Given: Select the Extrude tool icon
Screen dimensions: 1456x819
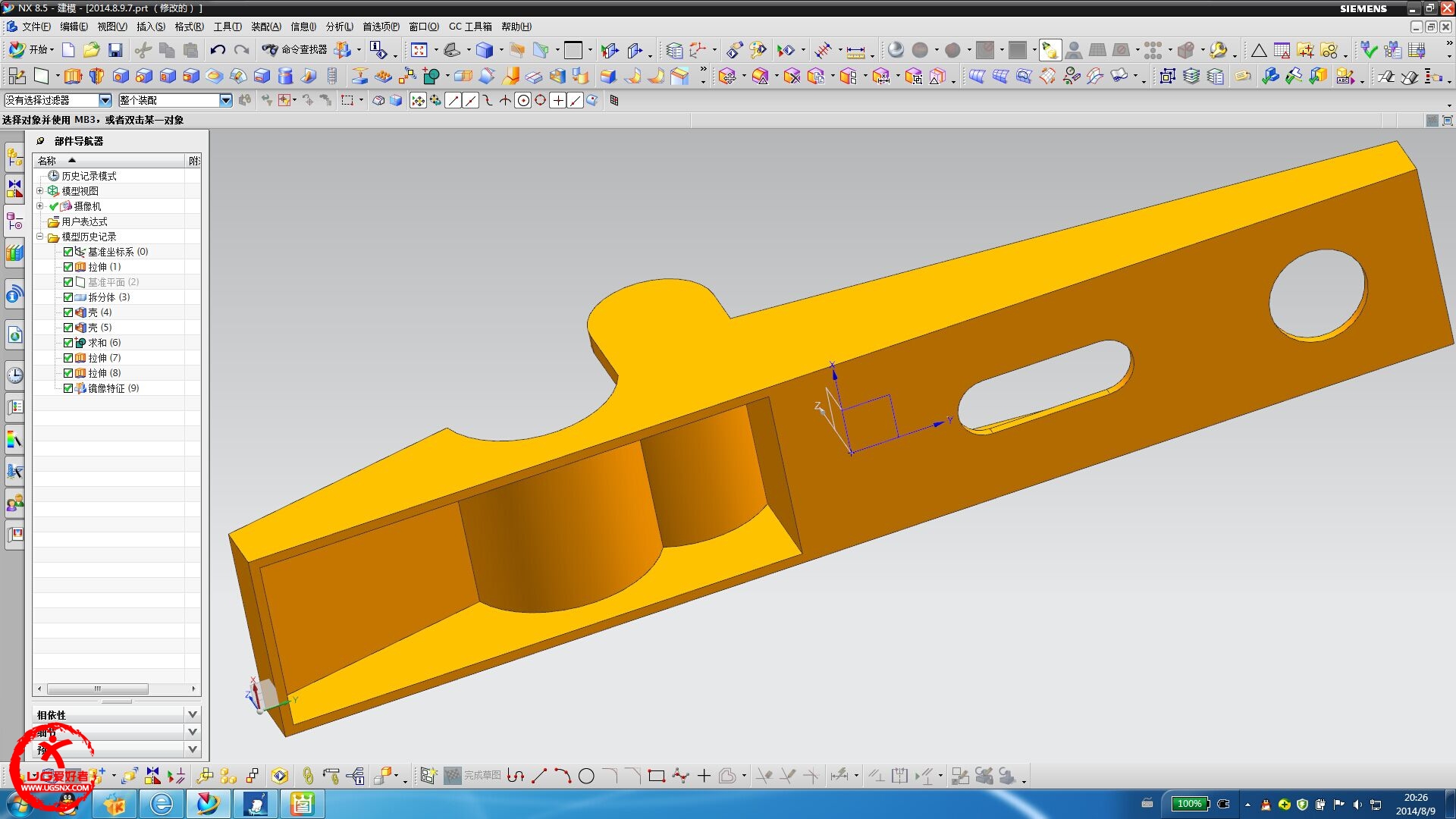Looking at the screenshot, I should pyautogui.click(x=73, y=76).
